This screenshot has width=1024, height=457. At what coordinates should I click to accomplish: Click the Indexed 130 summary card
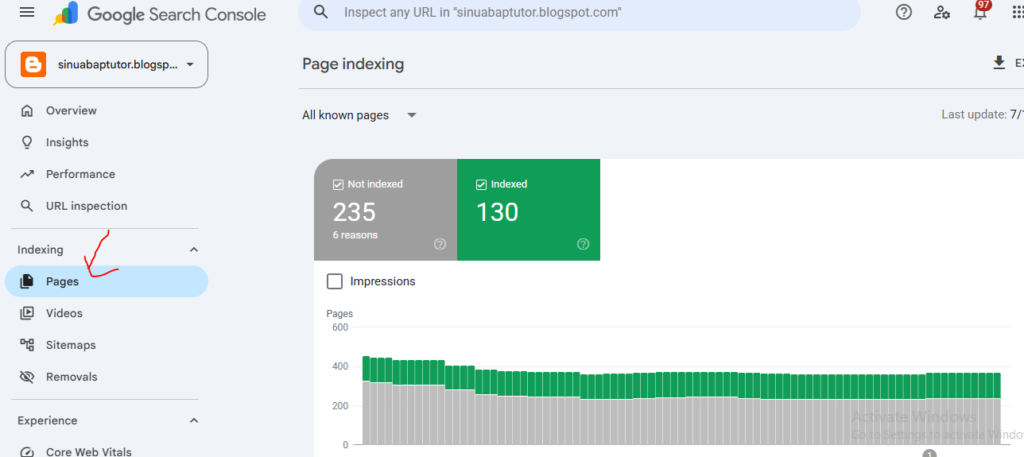click(528, 210)
